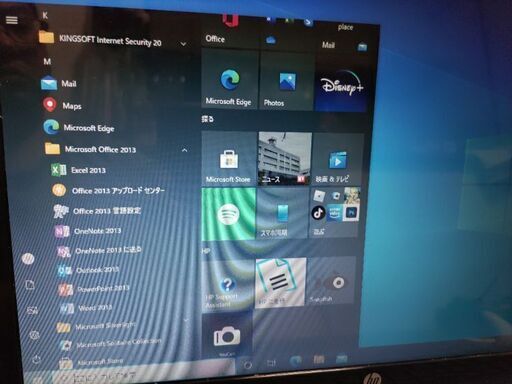Image resolution: width=512 pixels, height=384 pixels.
Task: Open Edge from the taskbar
Action: coord(295,361)
